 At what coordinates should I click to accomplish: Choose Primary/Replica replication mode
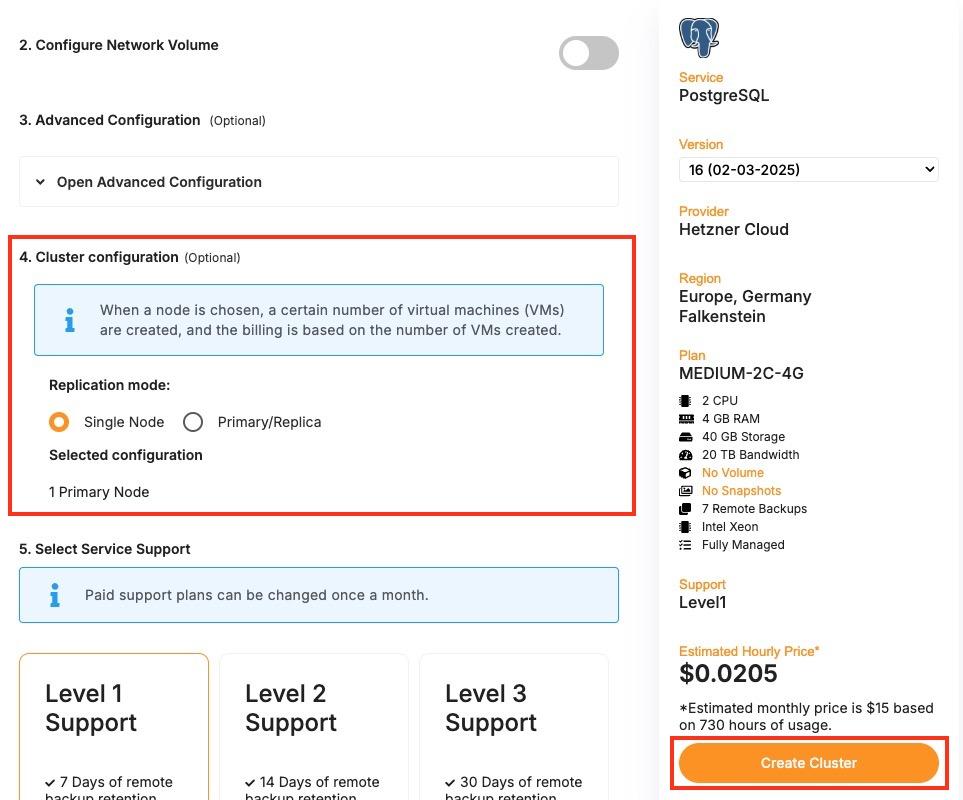(x=193, y=422)
